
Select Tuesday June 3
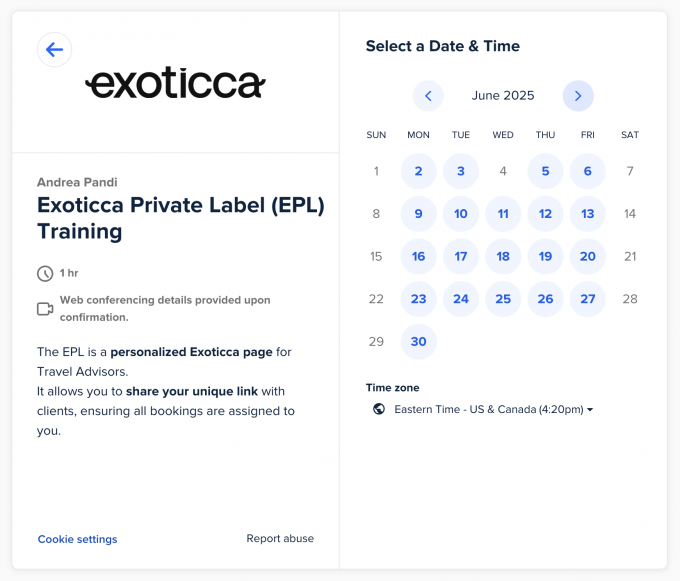click(461, 171)
